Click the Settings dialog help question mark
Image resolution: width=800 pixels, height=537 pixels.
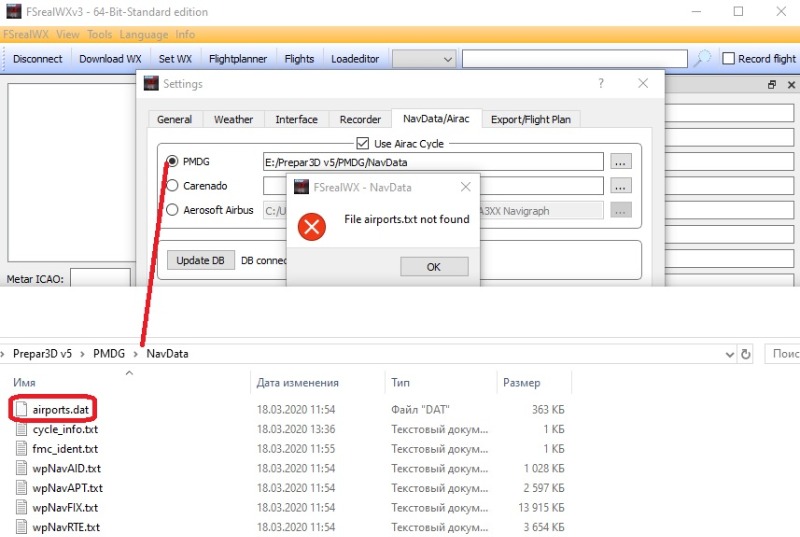[601, 83]
